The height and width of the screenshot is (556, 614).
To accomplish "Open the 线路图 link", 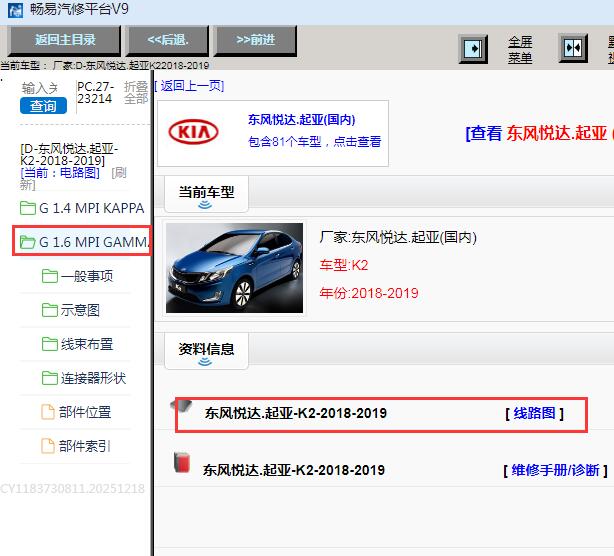I will [534, 413].
